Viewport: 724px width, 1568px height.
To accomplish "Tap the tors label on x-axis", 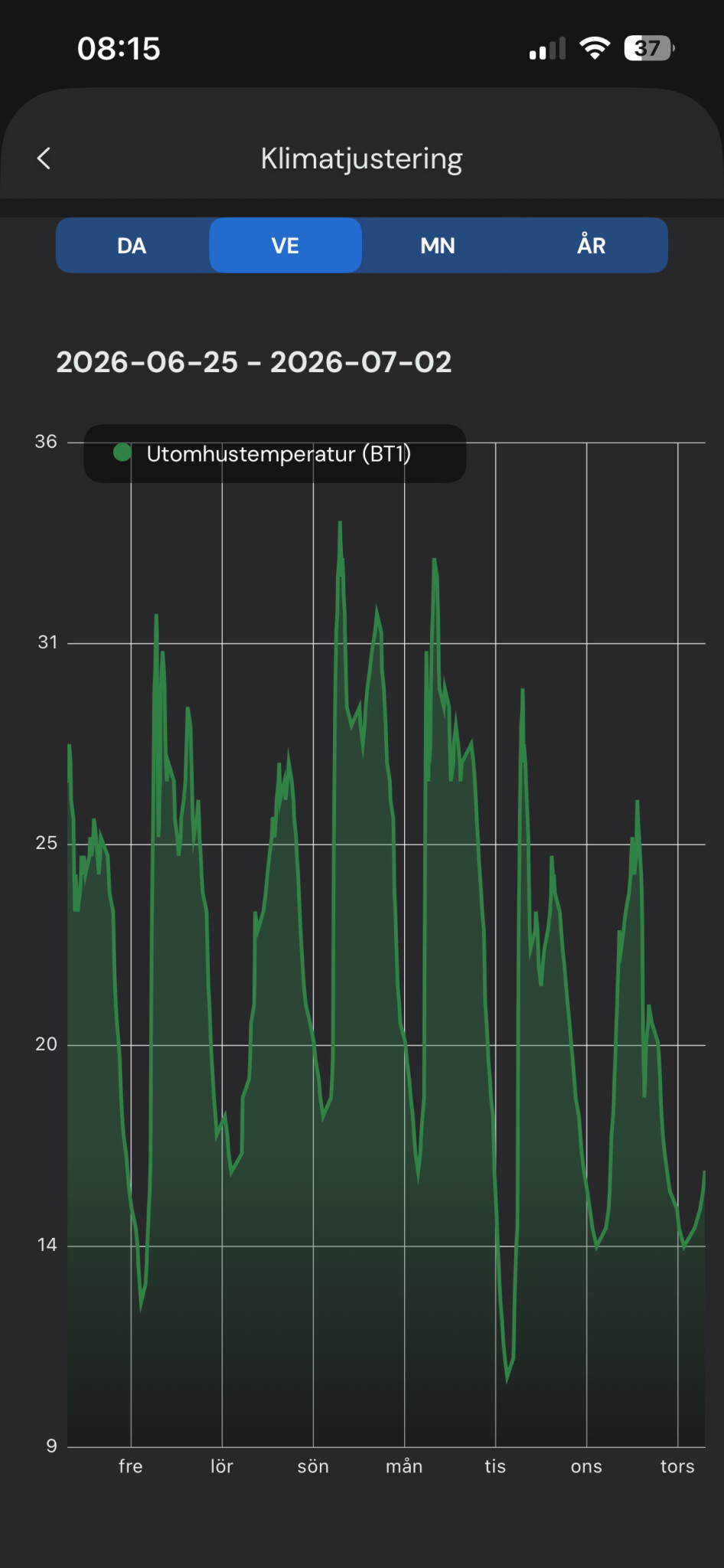I will pyautogui.click(x=677, y=1466).
